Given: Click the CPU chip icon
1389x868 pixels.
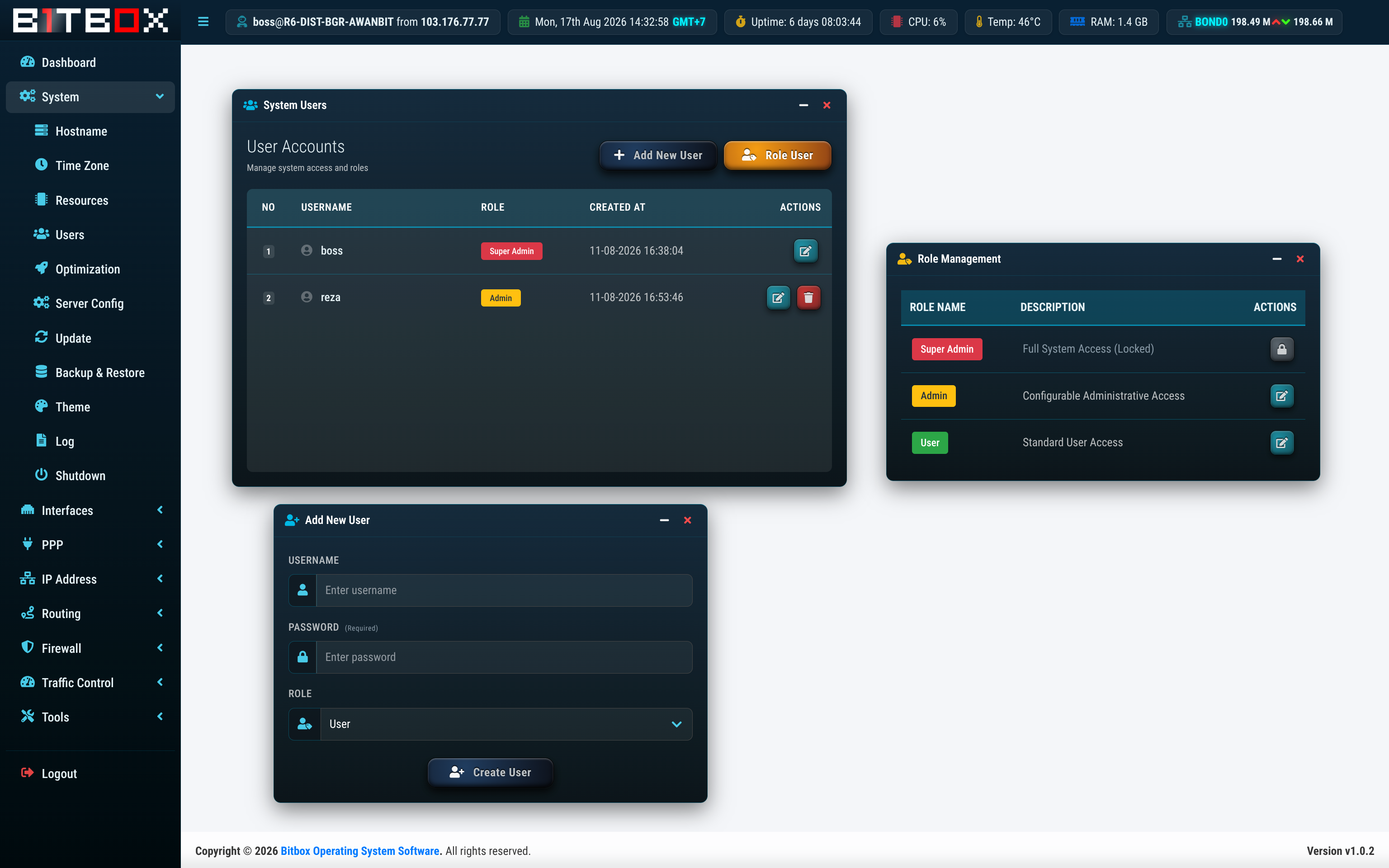Looking at the screenshot, I should coord(896,22).
